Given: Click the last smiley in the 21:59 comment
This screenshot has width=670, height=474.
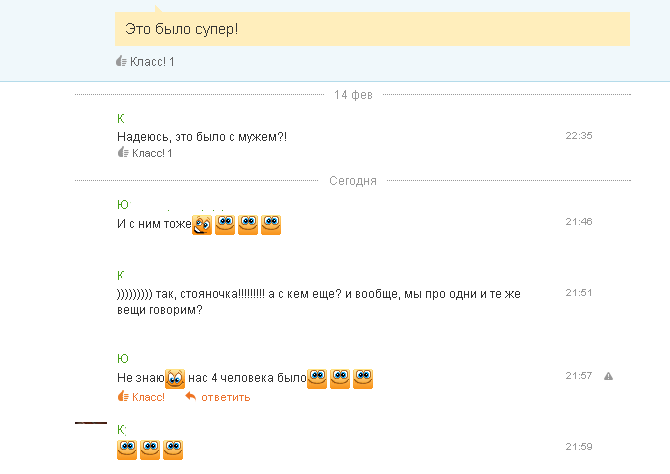Looking at the screenshot, I should pos(173,450).
